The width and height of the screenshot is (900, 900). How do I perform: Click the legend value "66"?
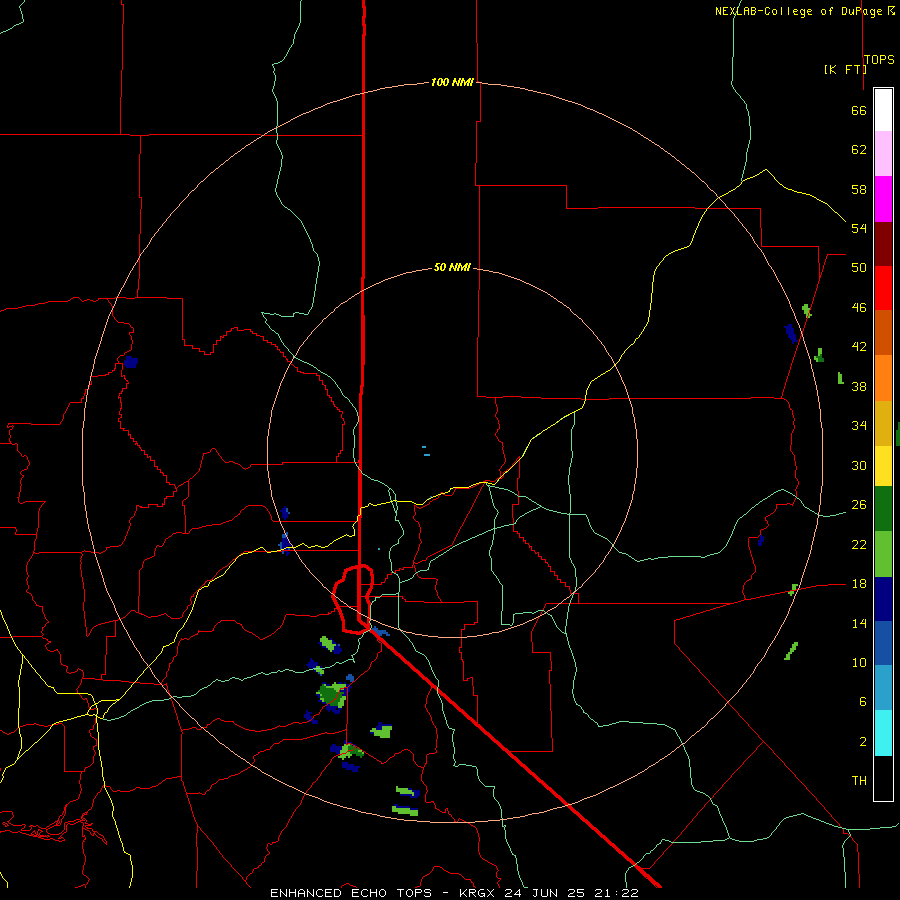859,110
